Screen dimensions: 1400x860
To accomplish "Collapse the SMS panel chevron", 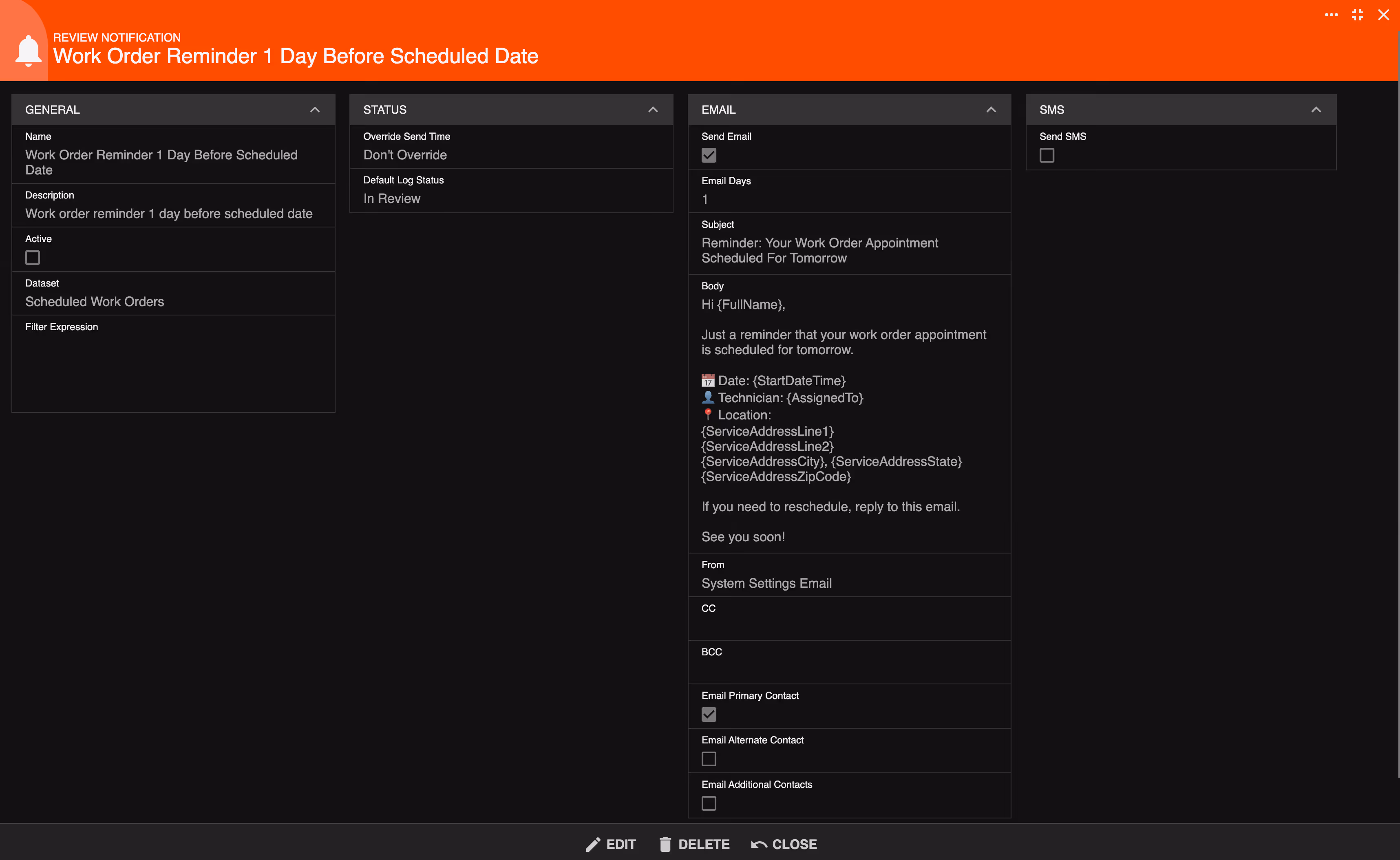I will click(x=1316, y=110).
